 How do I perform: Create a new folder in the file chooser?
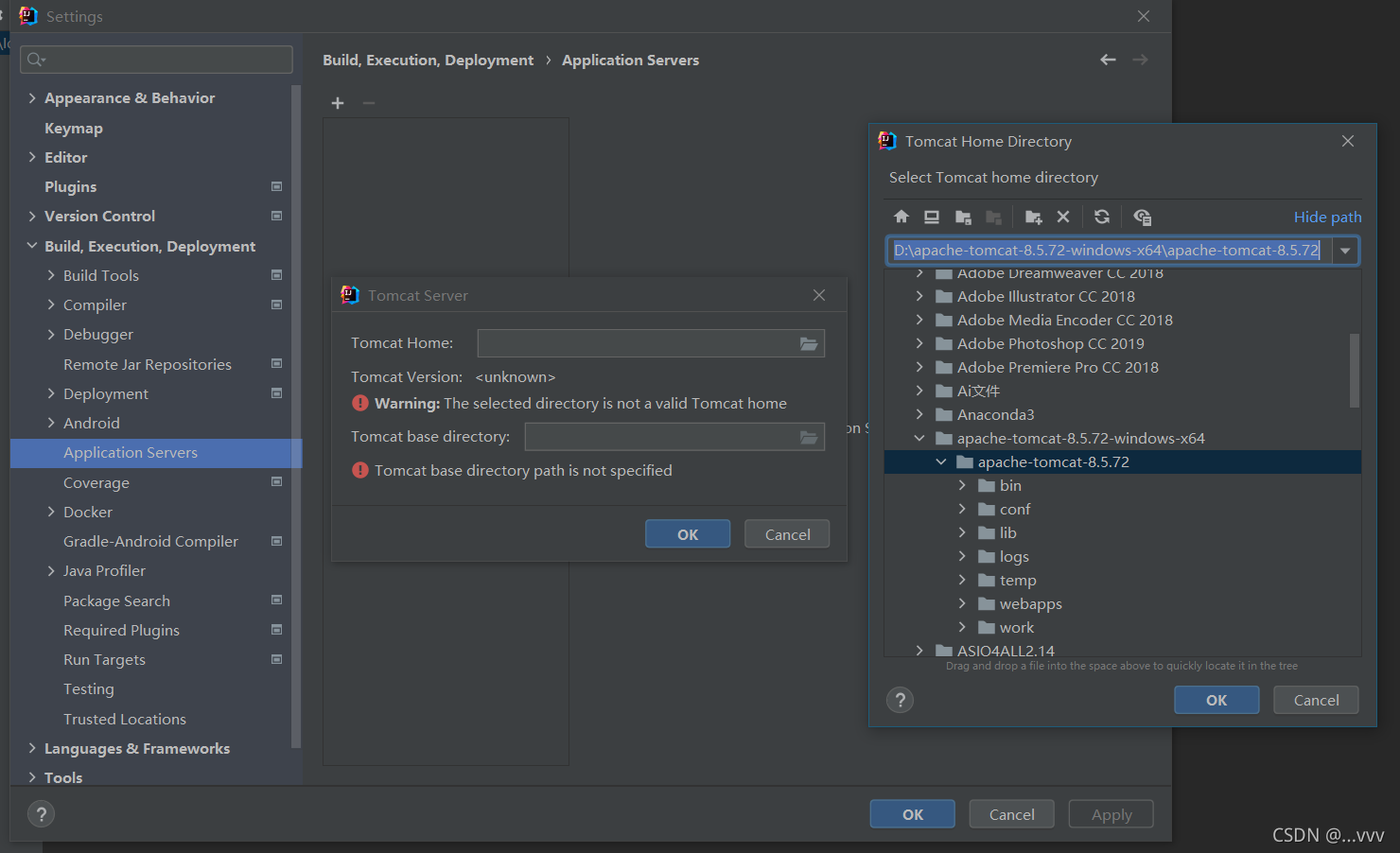click(x=1033, y=217)
